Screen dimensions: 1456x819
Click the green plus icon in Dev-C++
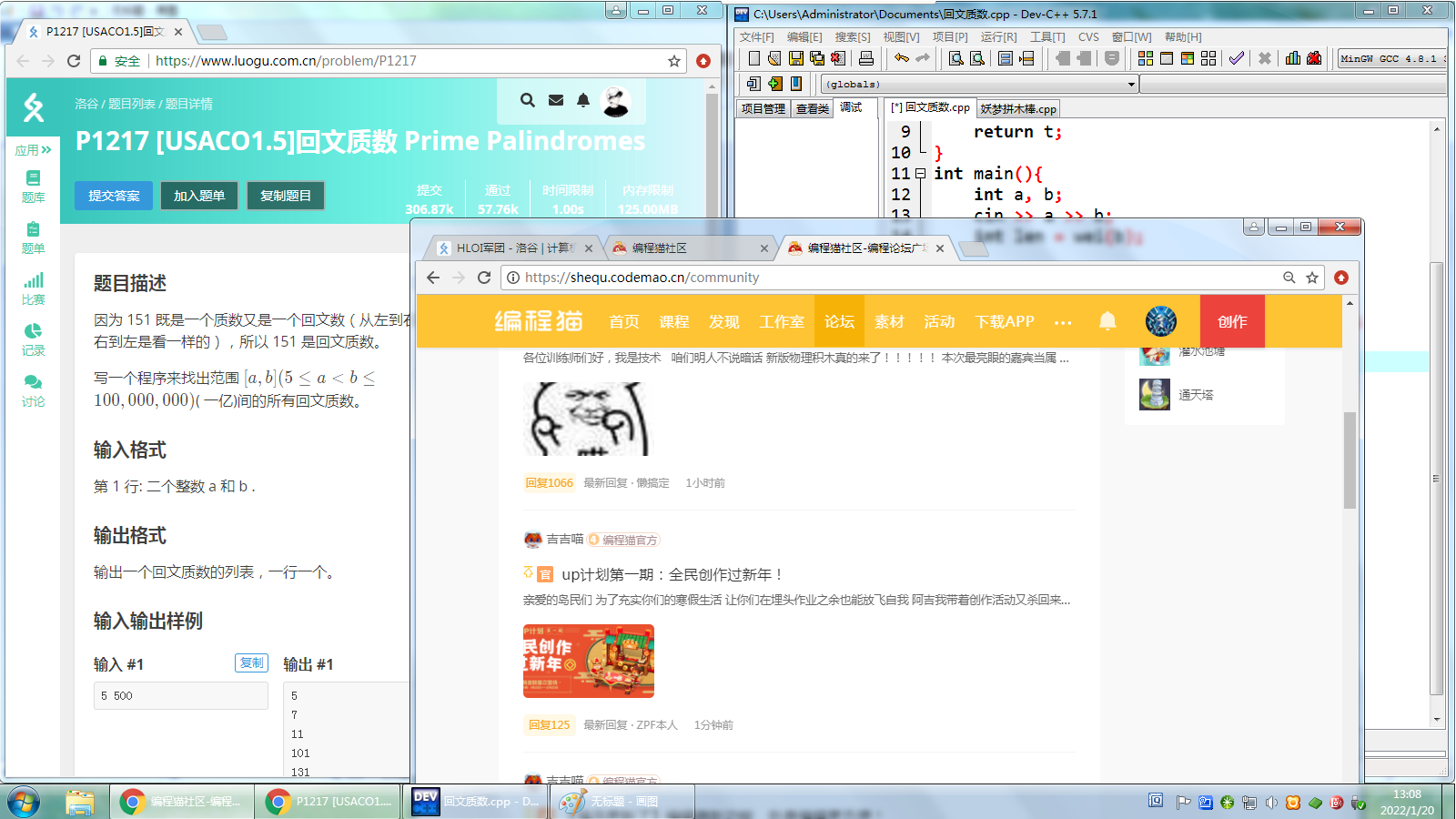[x=775, y=84]
